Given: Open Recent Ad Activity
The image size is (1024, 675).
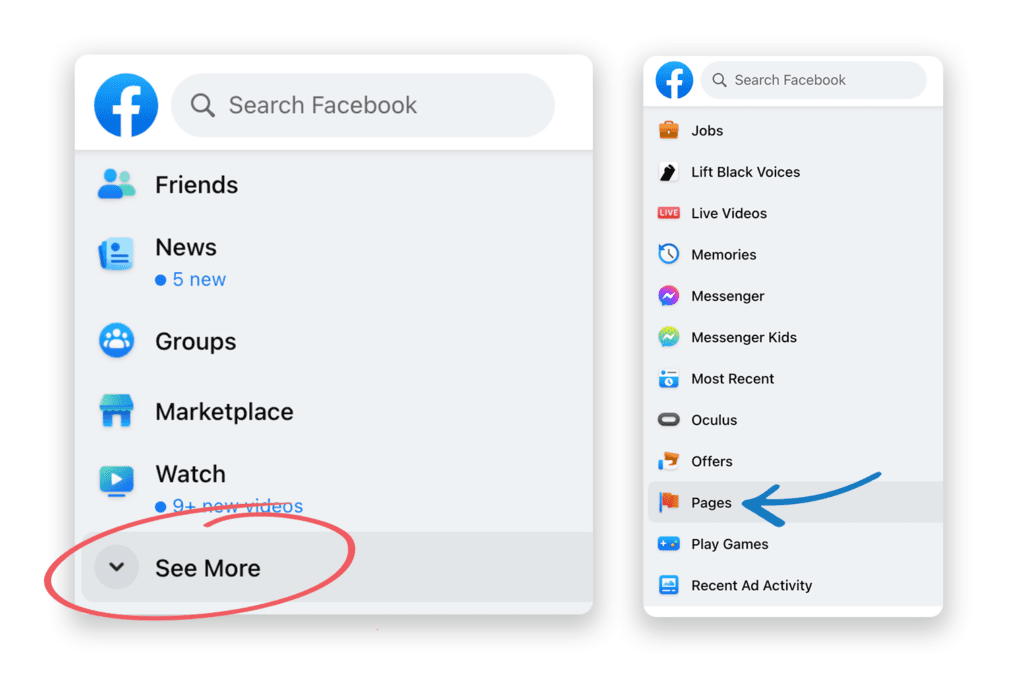Looking at the screenshot, I should pyautogui.click(x=751, y=585).
